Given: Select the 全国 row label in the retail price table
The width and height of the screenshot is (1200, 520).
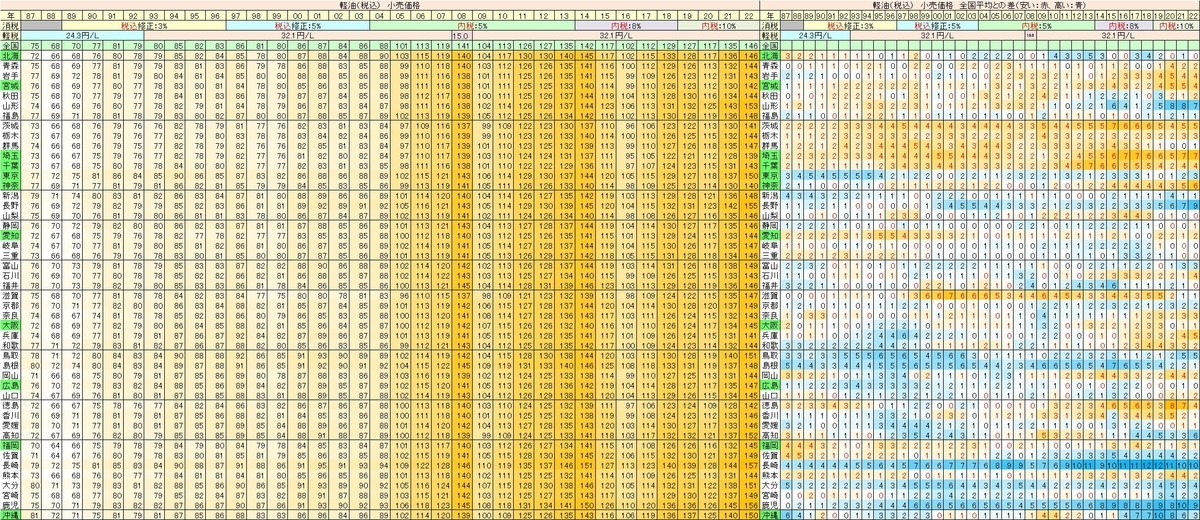Looking at the screenshot, I should point(11,46).
